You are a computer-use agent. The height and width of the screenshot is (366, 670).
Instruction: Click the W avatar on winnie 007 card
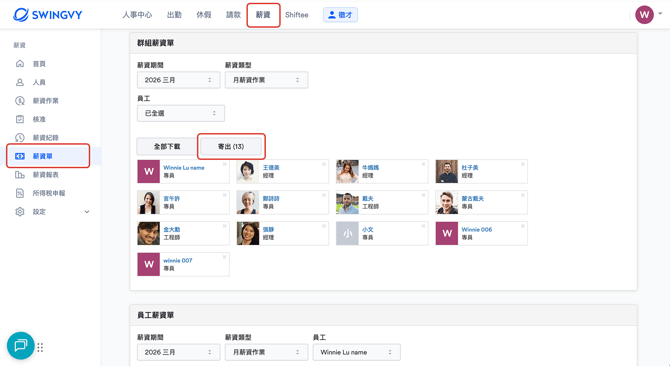pyautogui.click(x=148, y=264)
